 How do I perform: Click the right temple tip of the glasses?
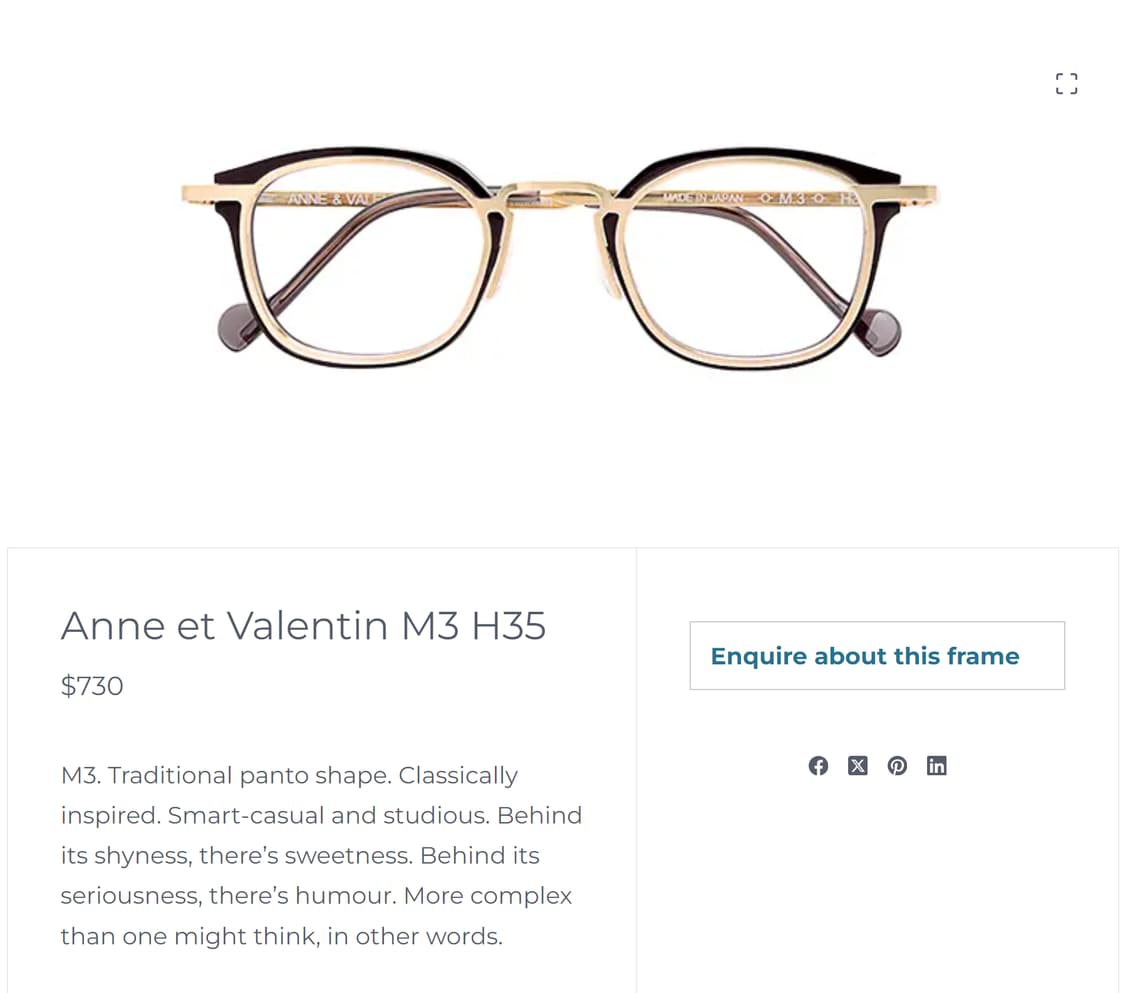[881, 332]
